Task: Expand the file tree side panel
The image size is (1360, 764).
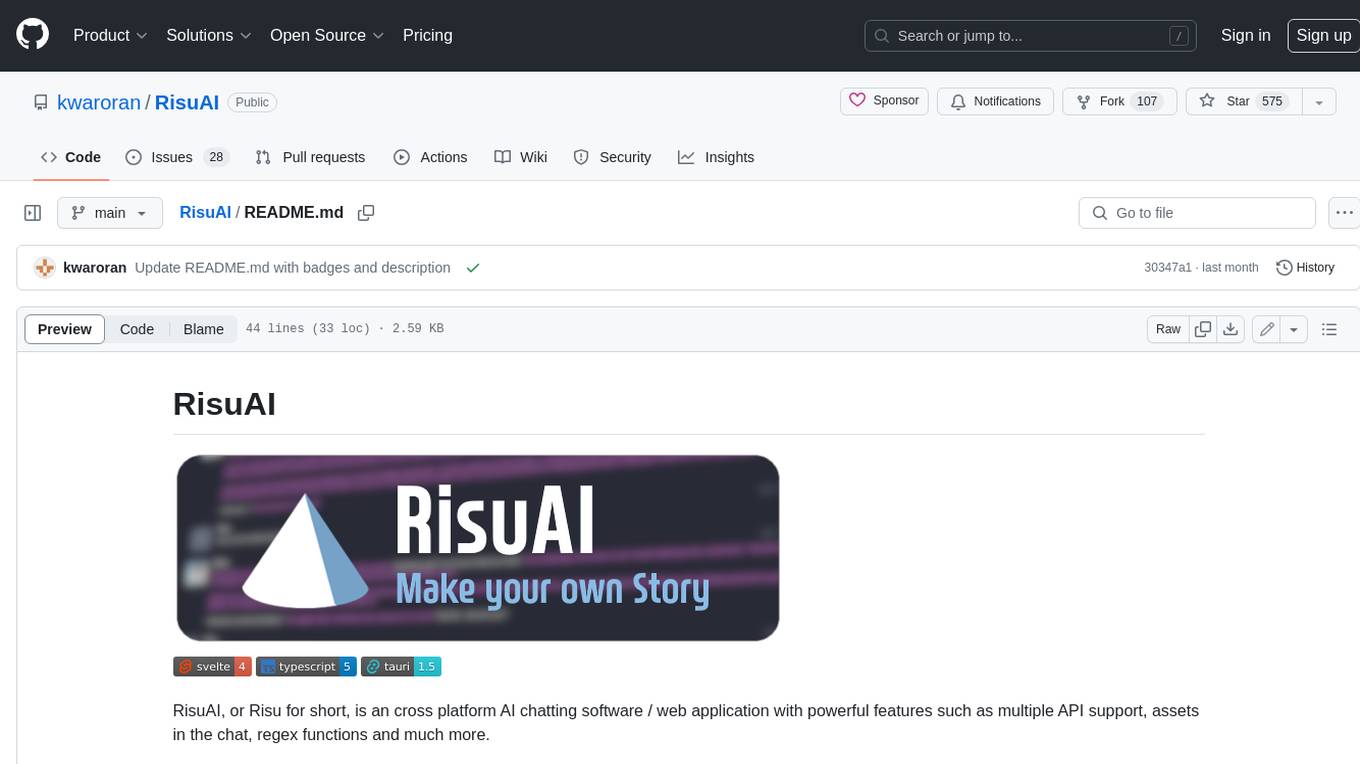Action: [x=32, y=213]
